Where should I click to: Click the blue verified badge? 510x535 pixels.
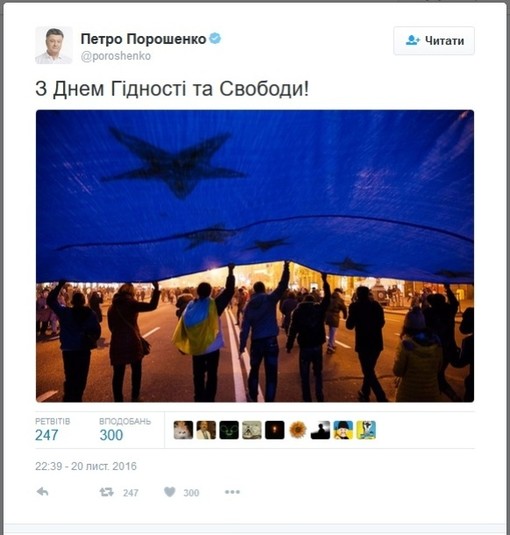click(215, 38)
